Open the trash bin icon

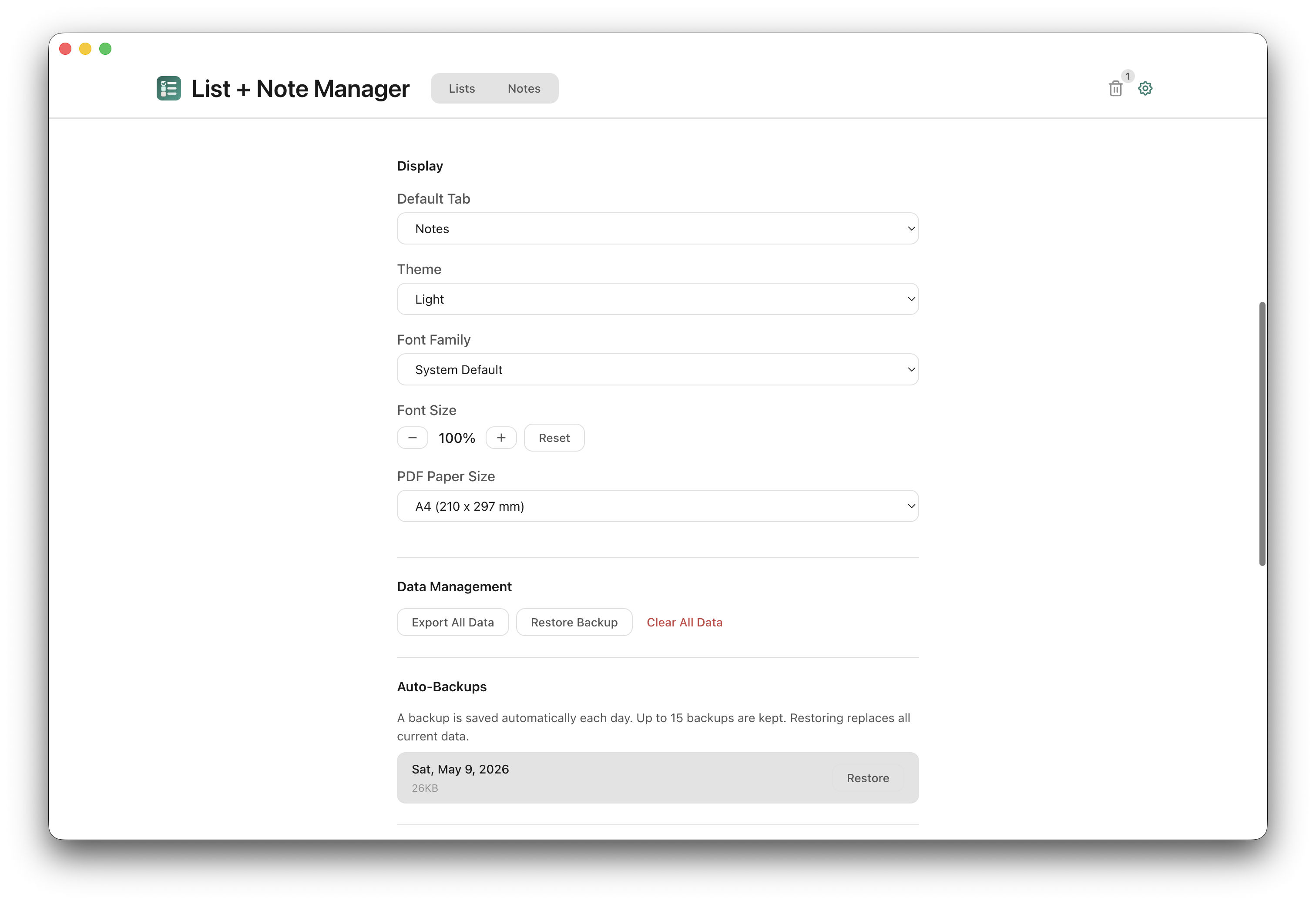pos(1115,88)
